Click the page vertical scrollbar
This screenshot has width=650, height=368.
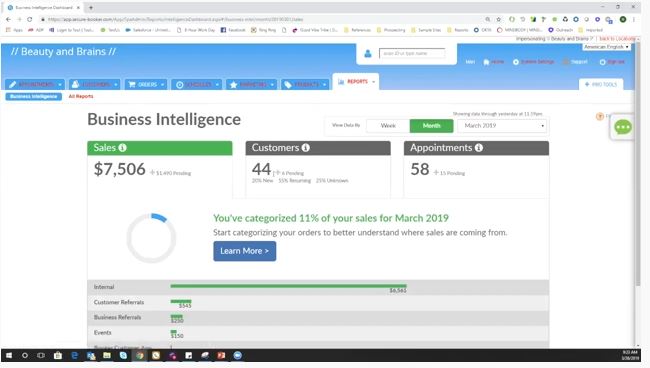click(x=638, y=163)
